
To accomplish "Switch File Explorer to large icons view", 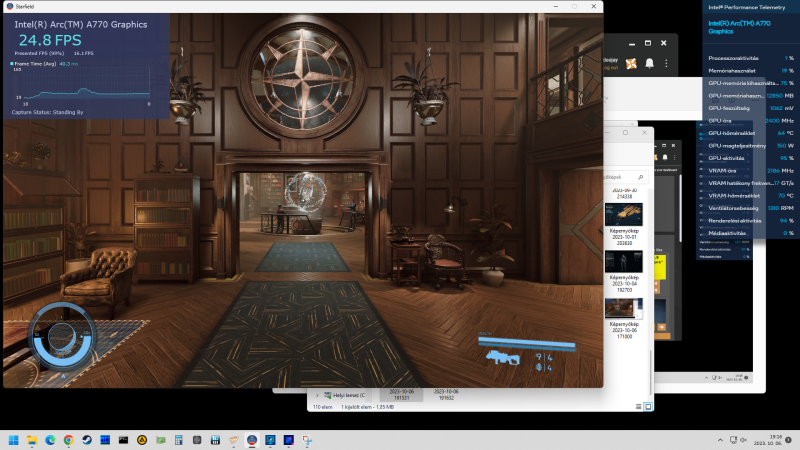I will (x=647, y=407).
